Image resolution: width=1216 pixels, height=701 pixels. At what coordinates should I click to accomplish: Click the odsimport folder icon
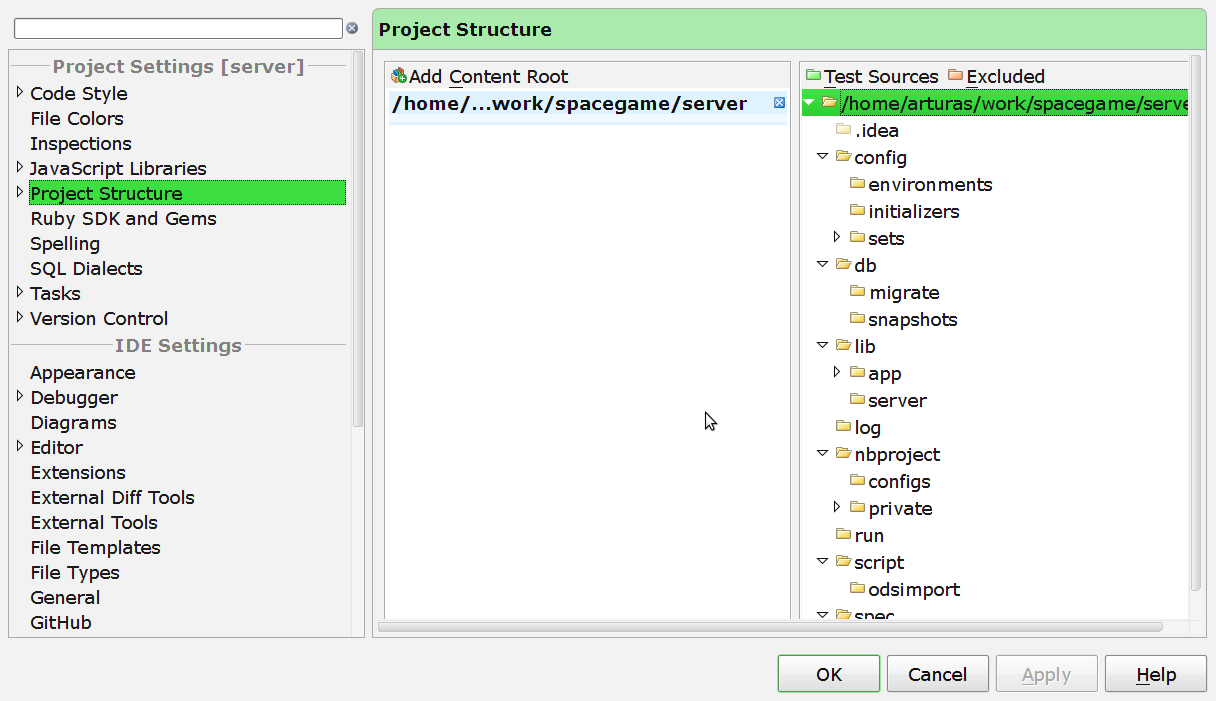(857, 589)
